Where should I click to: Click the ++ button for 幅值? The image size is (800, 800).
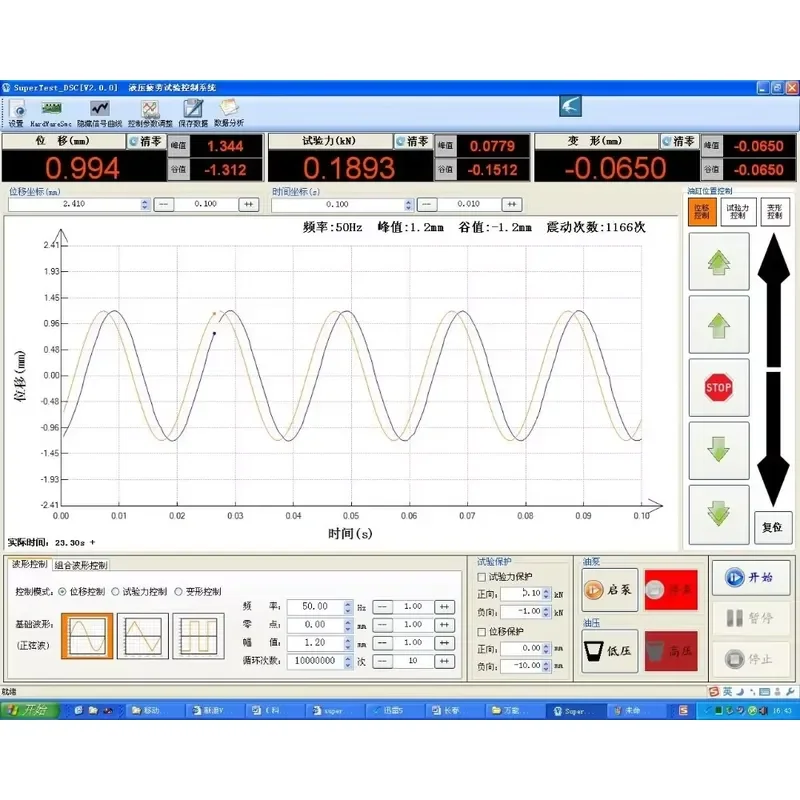point(444,643)
